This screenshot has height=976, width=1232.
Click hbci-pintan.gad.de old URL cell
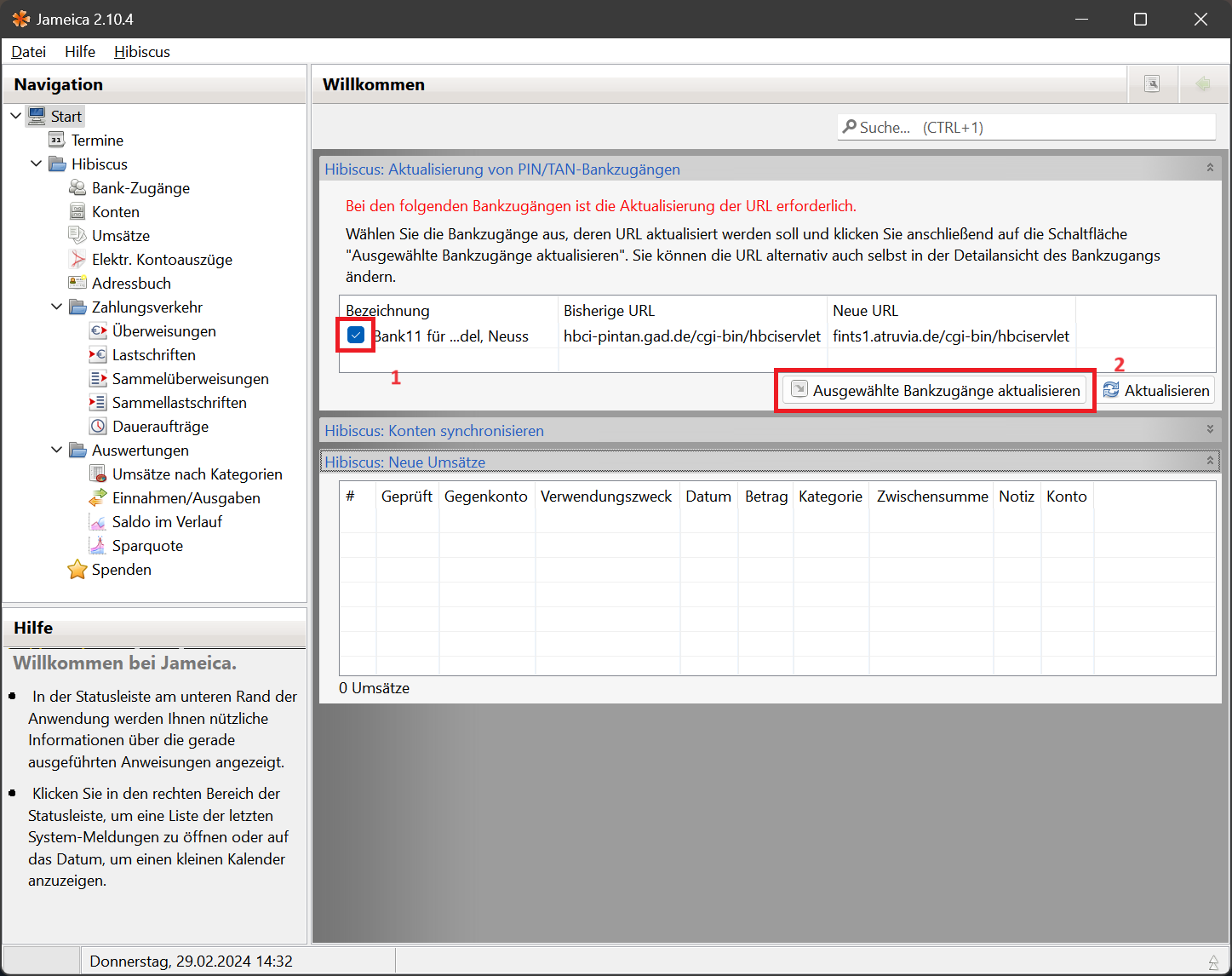(x=692, y=336)
